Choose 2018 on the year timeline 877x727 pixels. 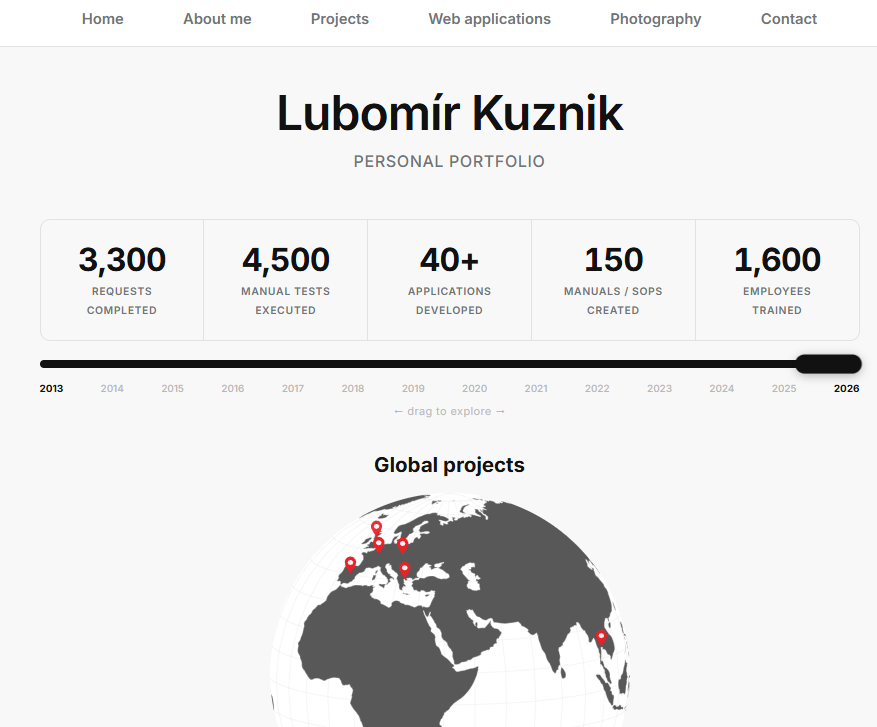point(353,389)
